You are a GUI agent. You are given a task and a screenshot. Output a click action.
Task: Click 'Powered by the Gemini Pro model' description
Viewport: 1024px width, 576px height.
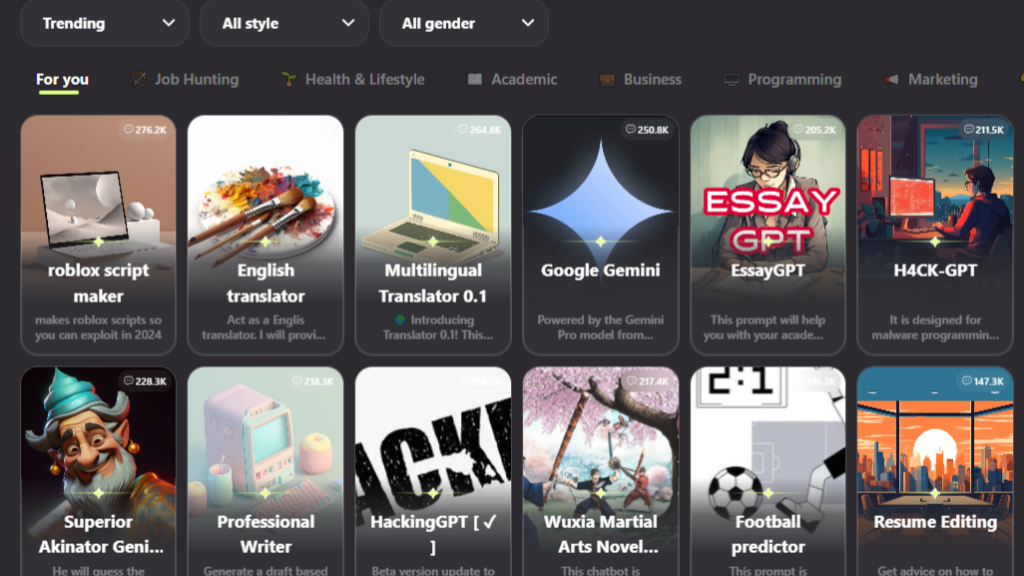click(x=600, y=327)
